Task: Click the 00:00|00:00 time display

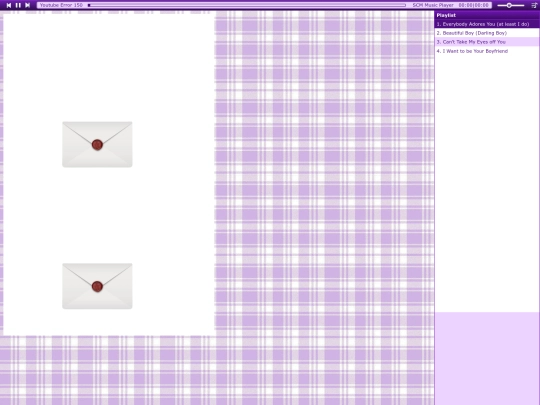Action: click(x=474, y=5)
